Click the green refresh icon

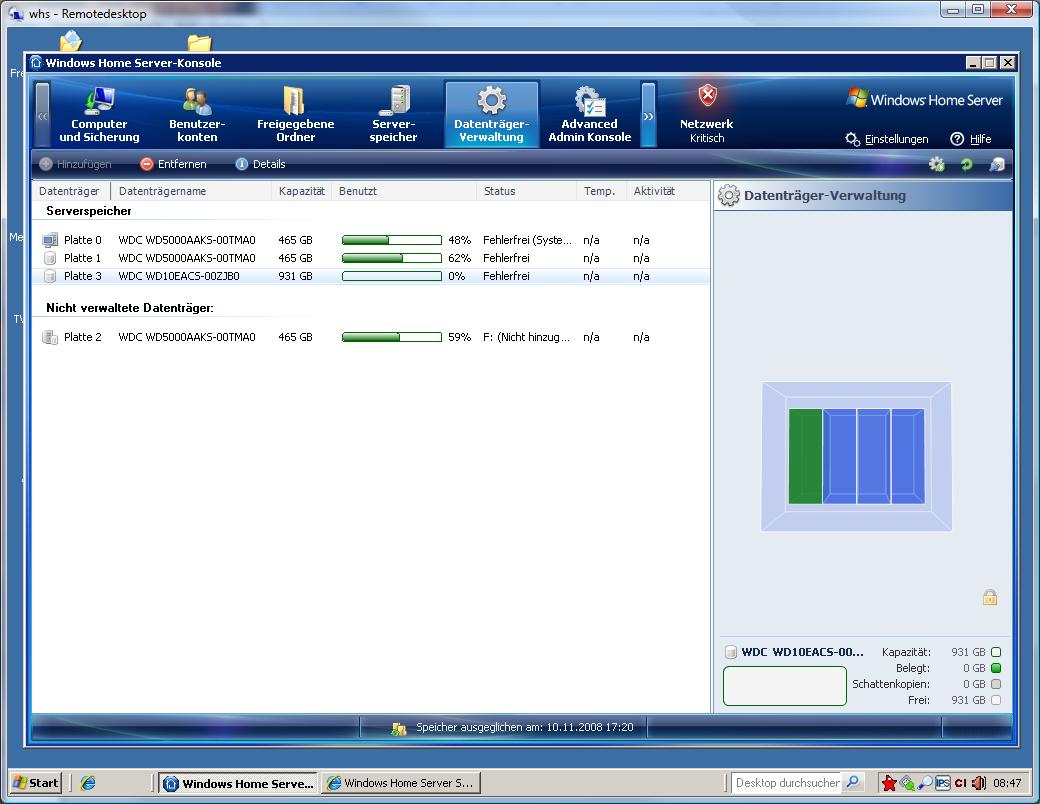(966, 164)
